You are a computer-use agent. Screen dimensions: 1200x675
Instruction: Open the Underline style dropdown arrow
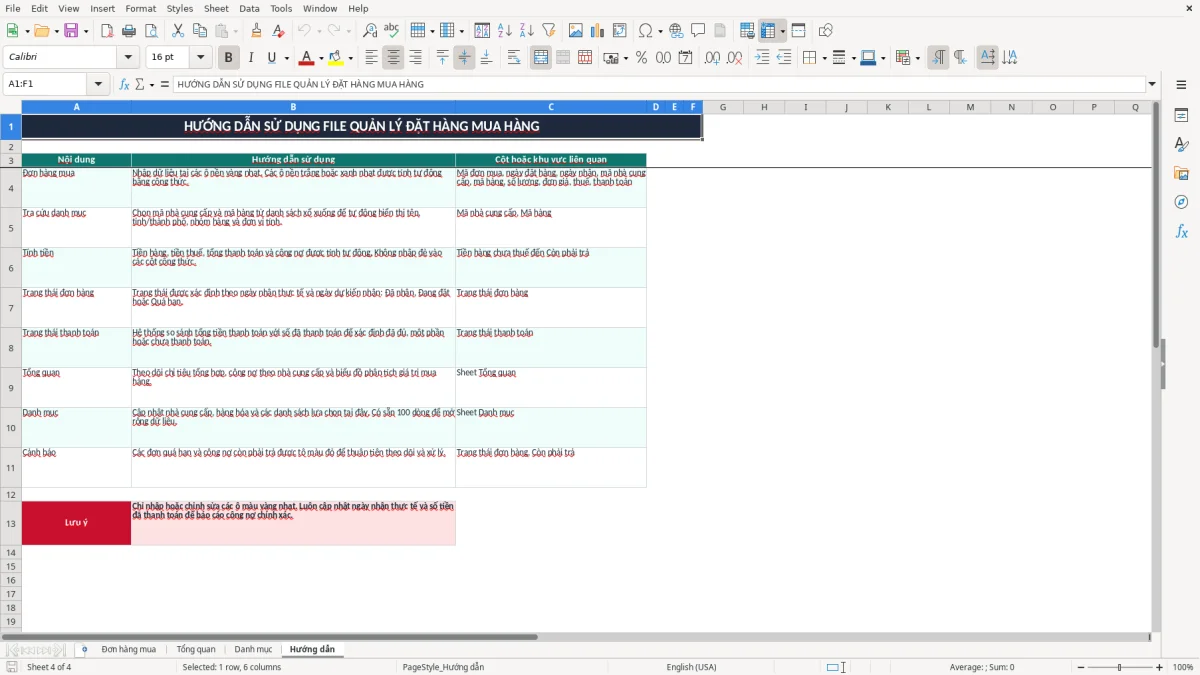pyautogui.click(x=286, y=58)
